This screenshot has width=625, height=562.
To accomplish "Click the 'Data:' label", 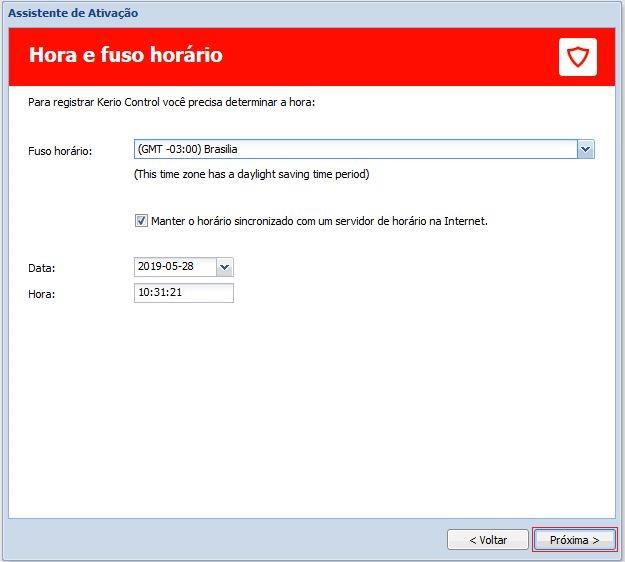I will [x=42, y=268].
